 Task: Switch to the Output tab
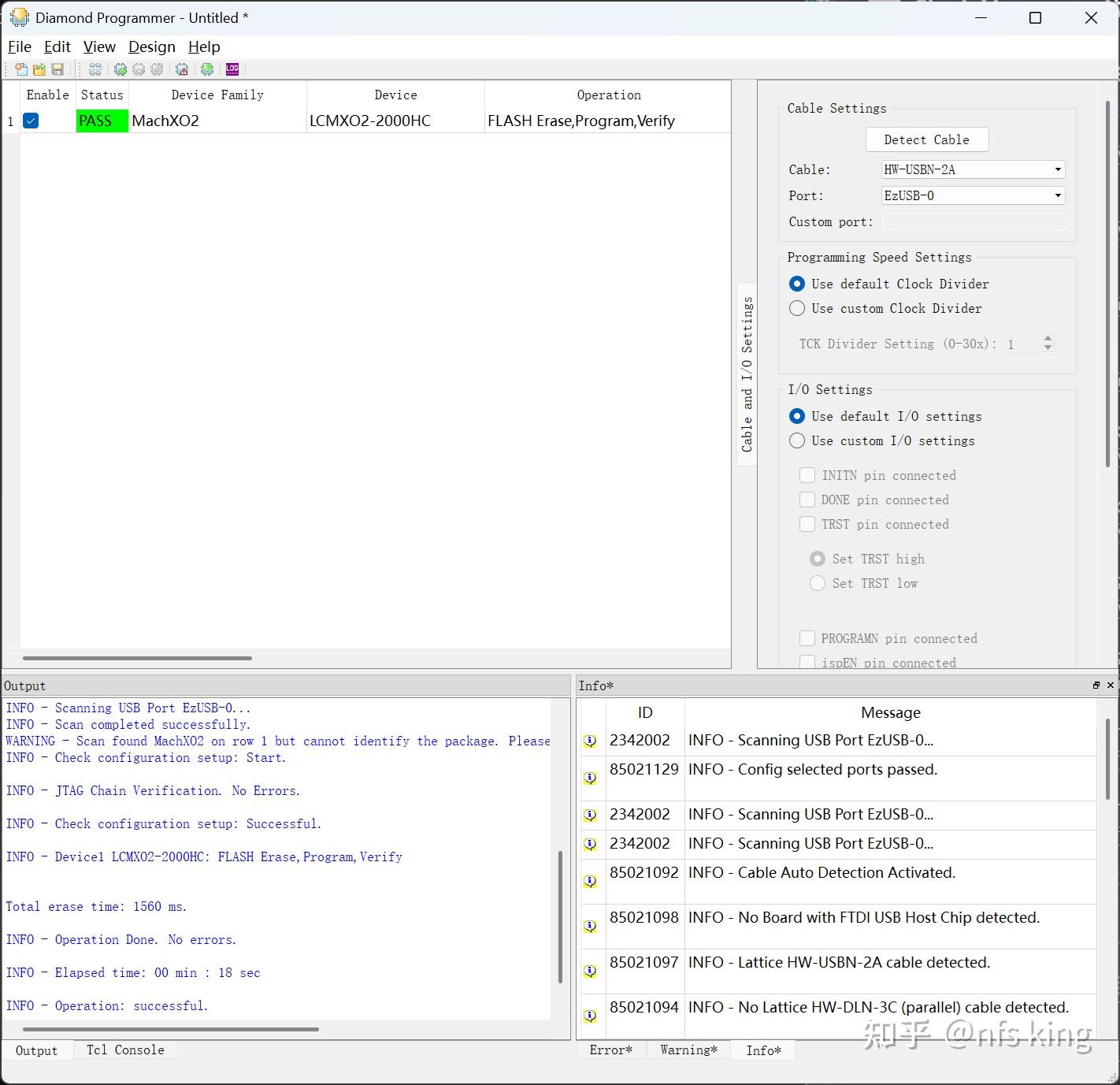[x=37, y=1050]
